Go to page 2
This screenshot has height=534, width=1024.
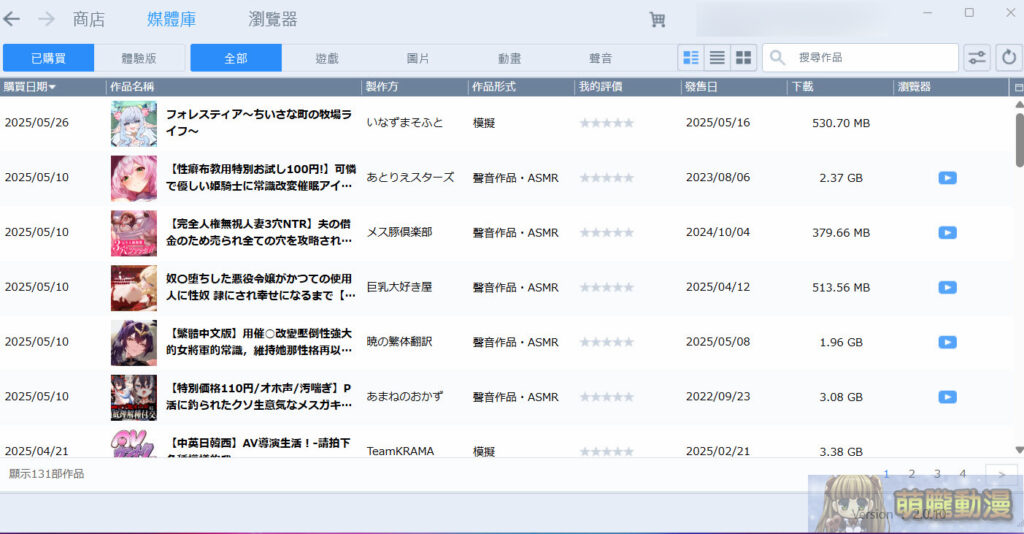[912, 474]
